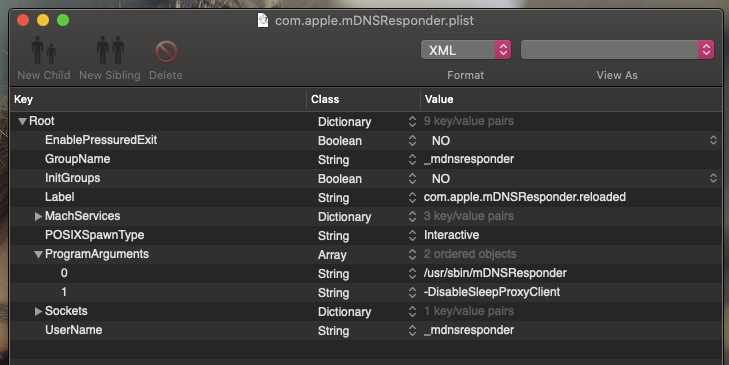Open class stepper for Sockets row
This screenshot has height=365, width=729.
412,312
